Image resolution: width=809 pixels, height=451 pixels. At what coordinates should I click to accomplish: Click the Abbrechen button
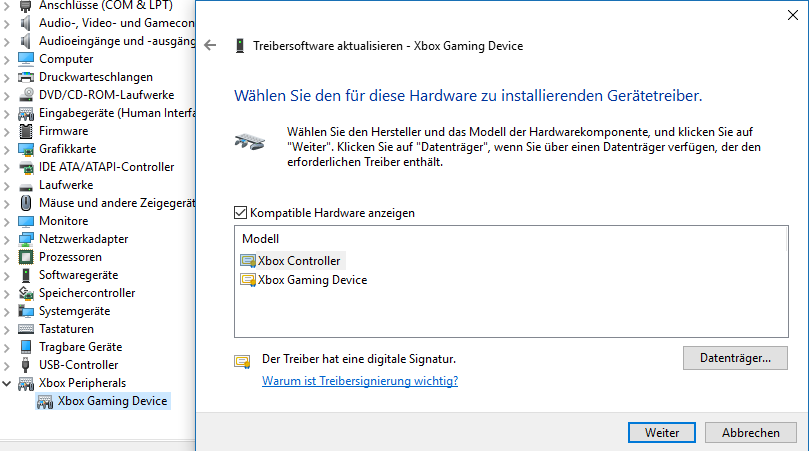point(751,432)
